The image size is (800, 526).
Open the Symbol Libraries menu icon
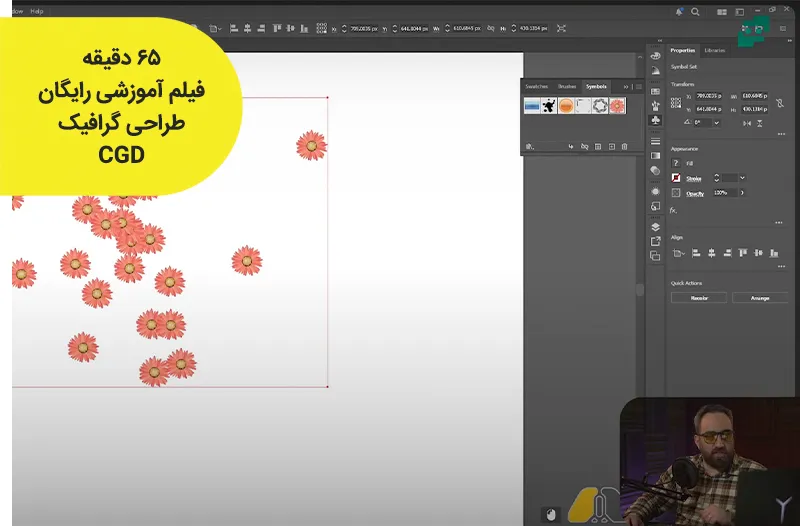point(530,146)
